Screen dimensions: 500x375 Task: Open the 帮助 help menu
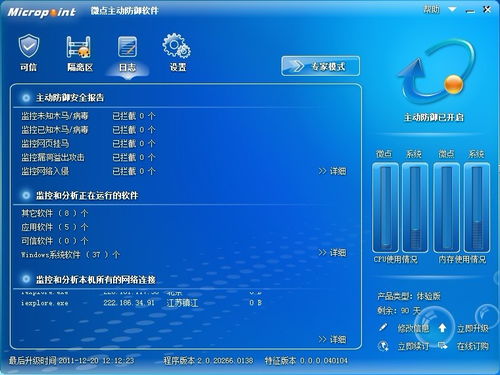[431, 10]
